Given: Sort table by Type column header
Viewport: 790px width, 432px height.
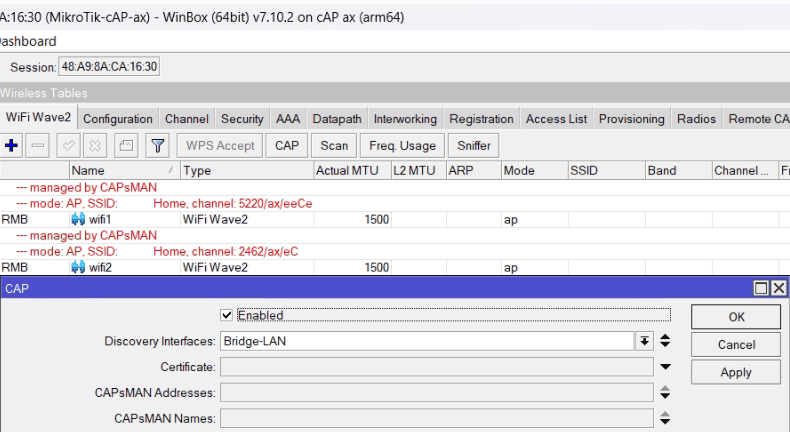Looking at the screenshot, I should (247, 170).
